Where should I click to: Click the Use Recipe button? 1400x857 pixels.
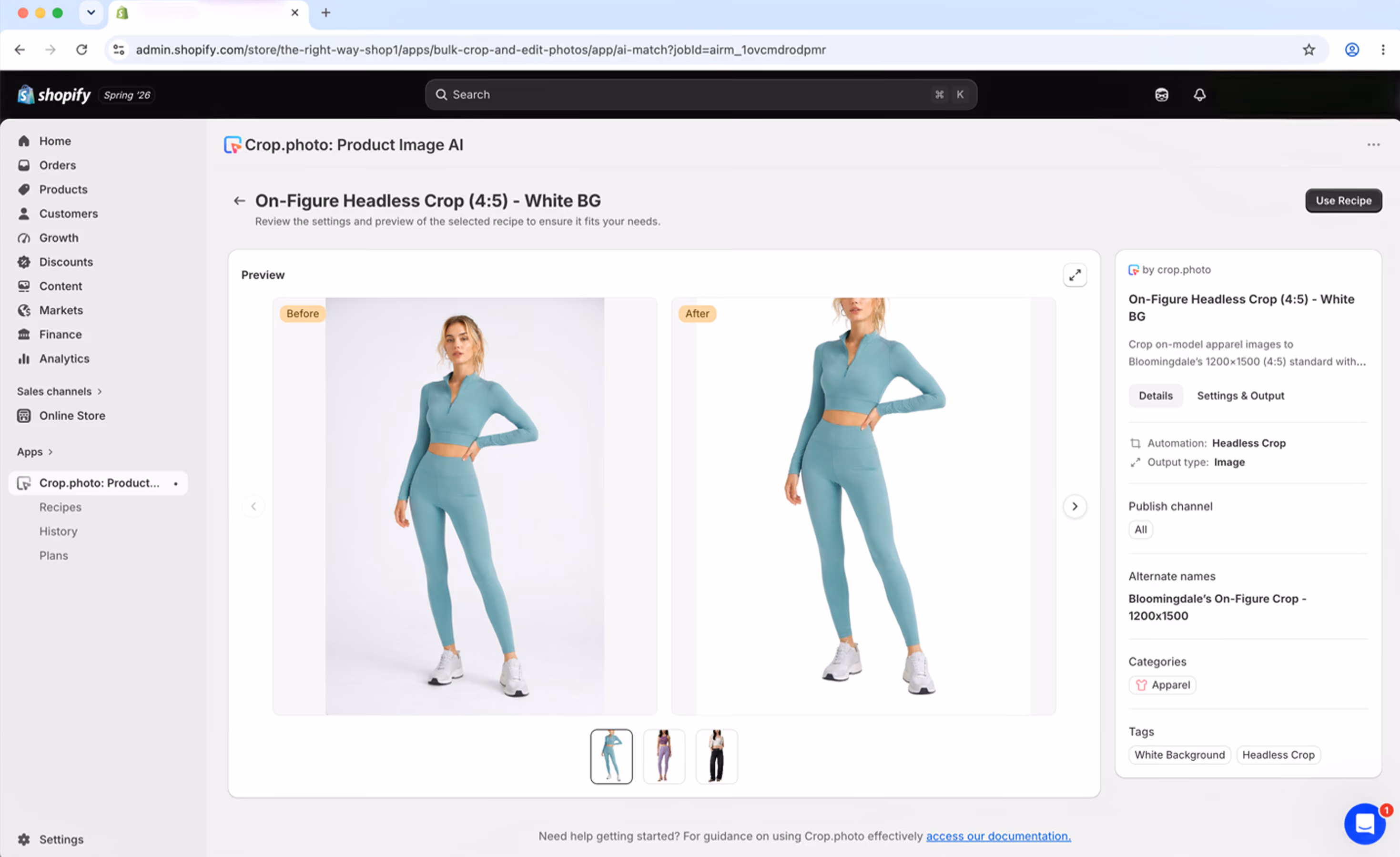[x=1343, y=201]
